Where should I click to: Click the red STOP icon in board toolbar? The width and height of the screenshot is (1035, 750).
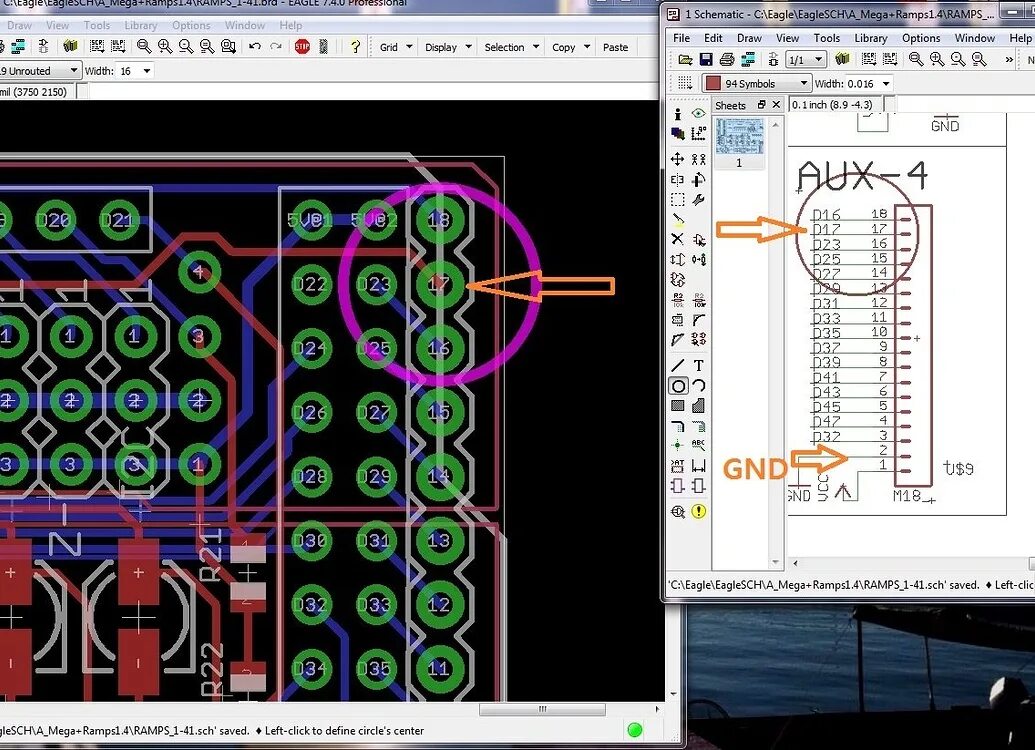302,46
